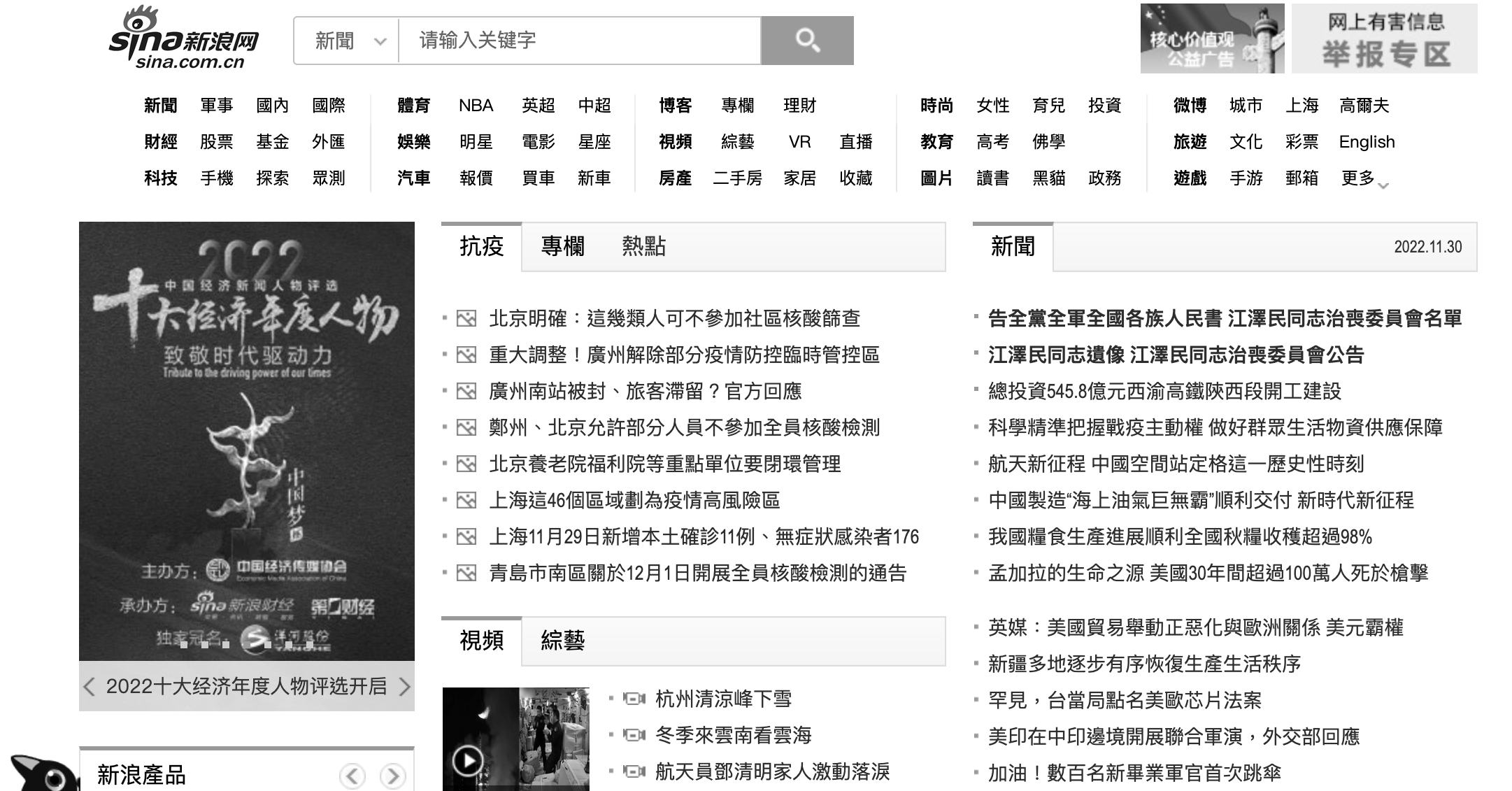Go to the previous slideshow image with the left arrow

(x=89, y=687)
